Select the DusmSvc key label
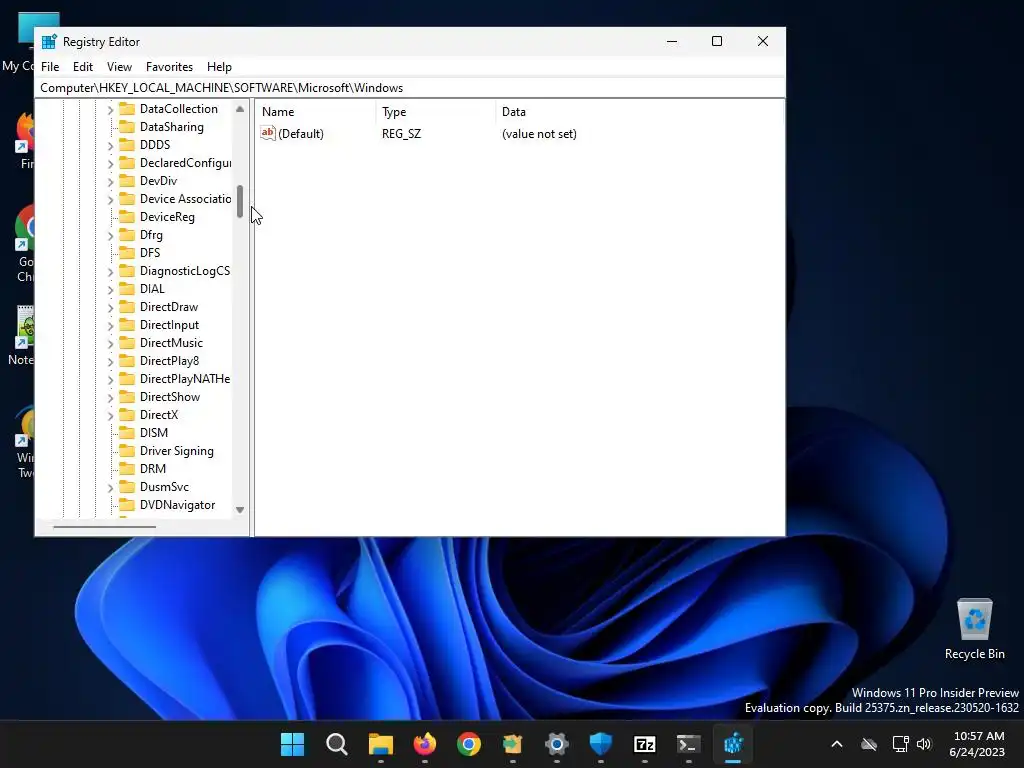This screenshot has width=1024, height=768. pos(164,487)
